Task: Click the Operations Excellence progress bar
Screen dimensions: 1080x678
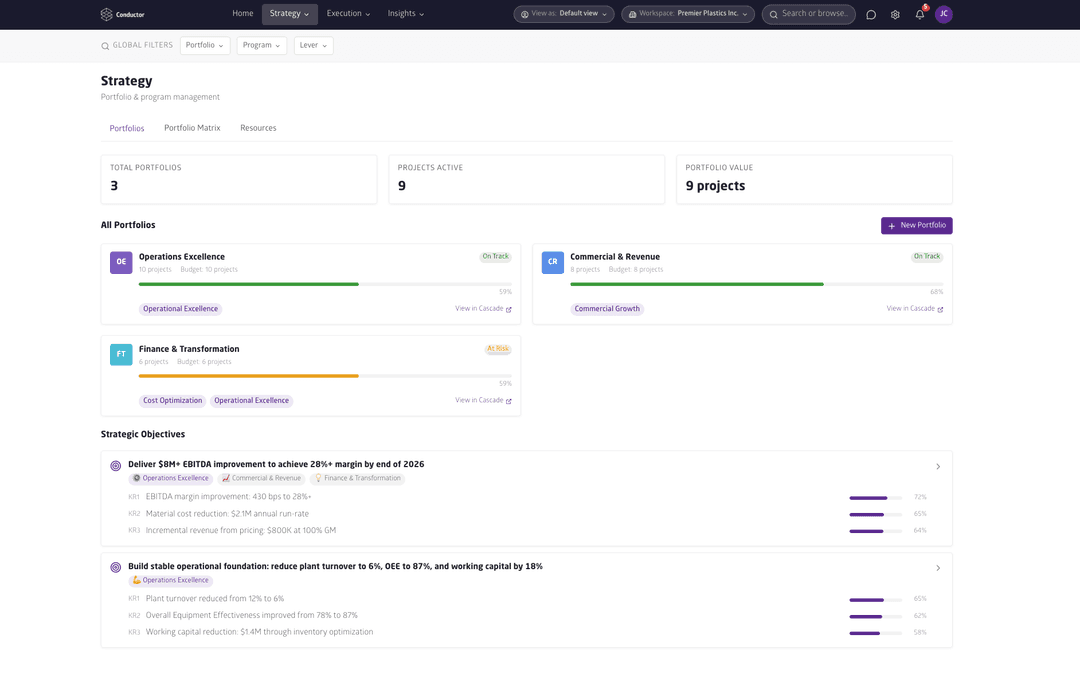Action: click(x=325, y=284)
